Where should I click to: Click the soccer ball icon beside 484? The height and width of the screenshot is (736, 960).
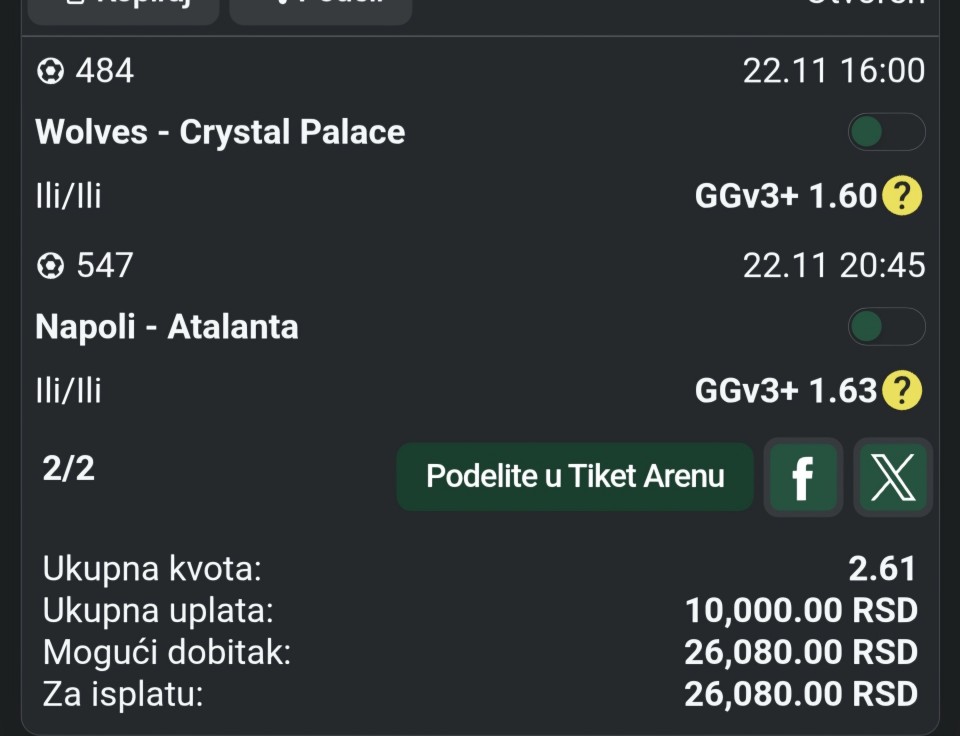point(50,71)
